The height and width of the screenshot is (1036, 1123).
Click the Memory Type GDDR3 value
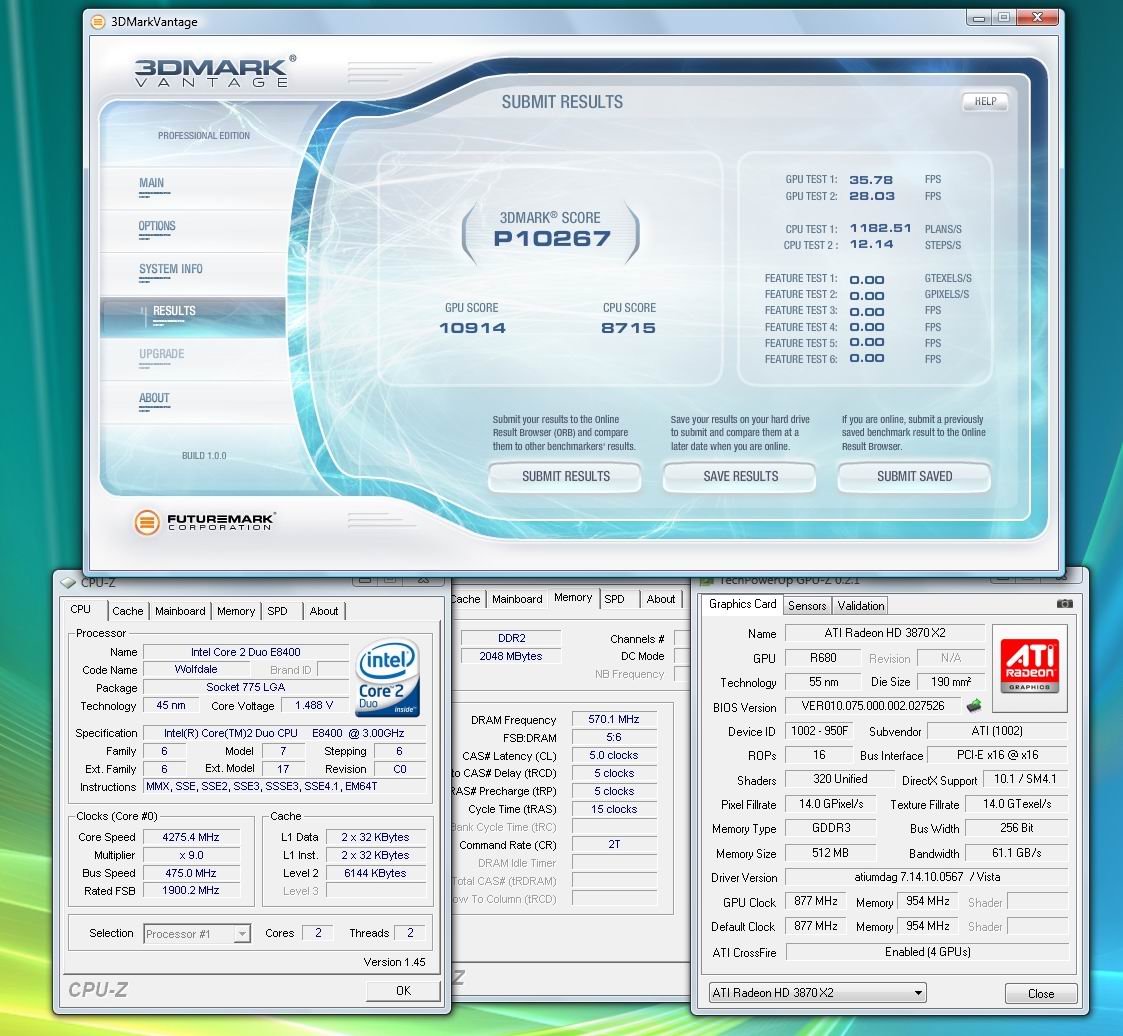pyautogui.click(x=831, y=828)
